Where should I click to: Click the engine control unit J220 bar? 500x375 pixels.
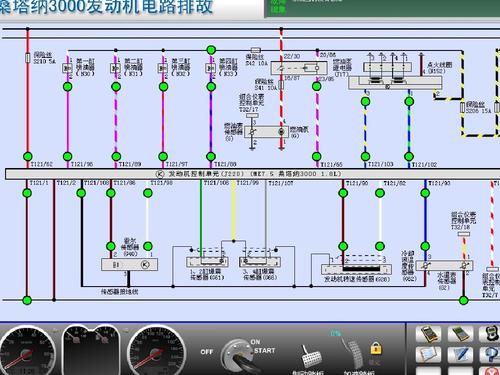point(252,174)
